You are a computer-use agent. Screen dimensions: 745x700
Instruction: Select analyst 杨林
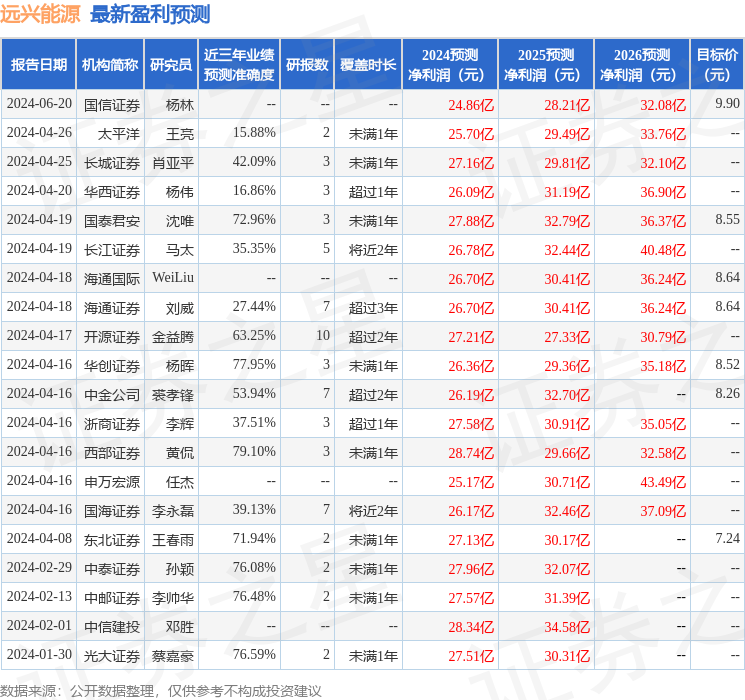180,105
